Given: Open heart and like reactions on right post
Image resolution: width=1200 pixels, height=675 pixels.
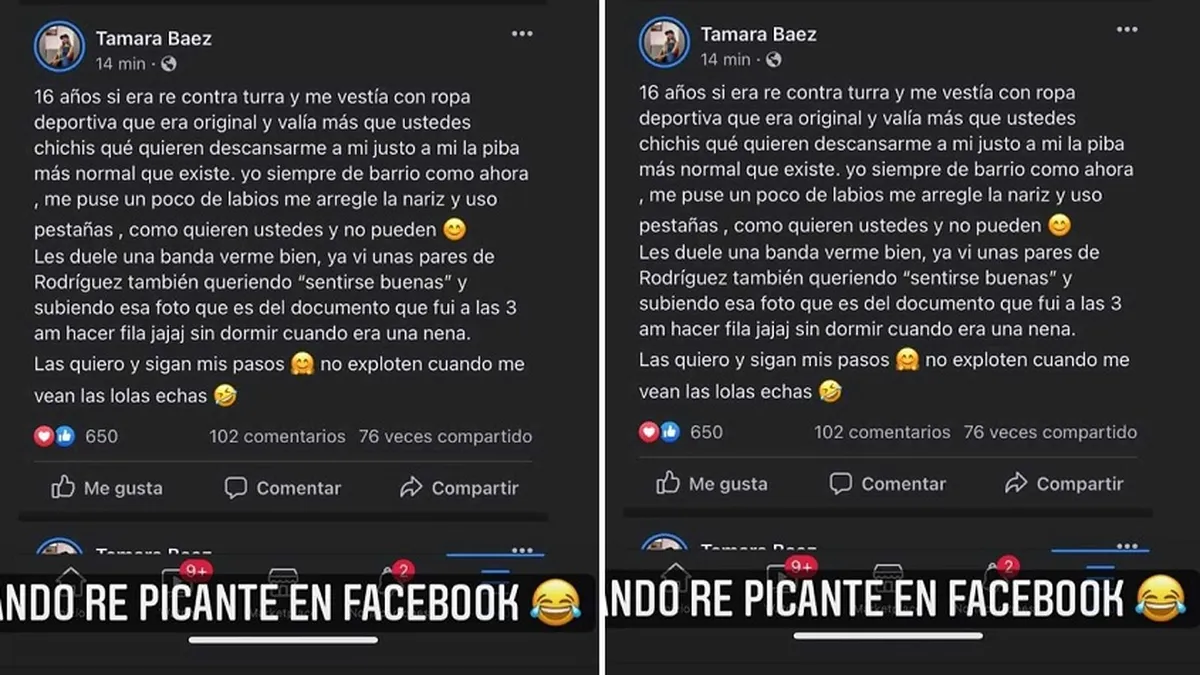Looking at the screenshot, I should 659,432.
